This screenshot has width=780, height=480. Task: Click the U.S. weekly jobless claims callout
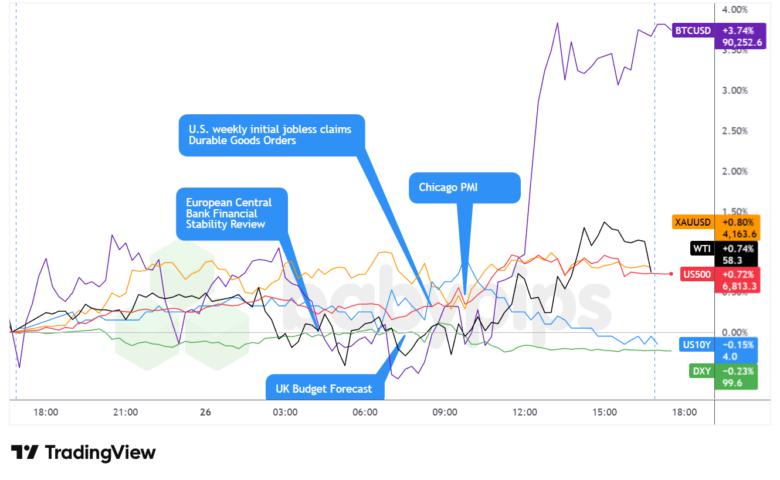(270, 134)
